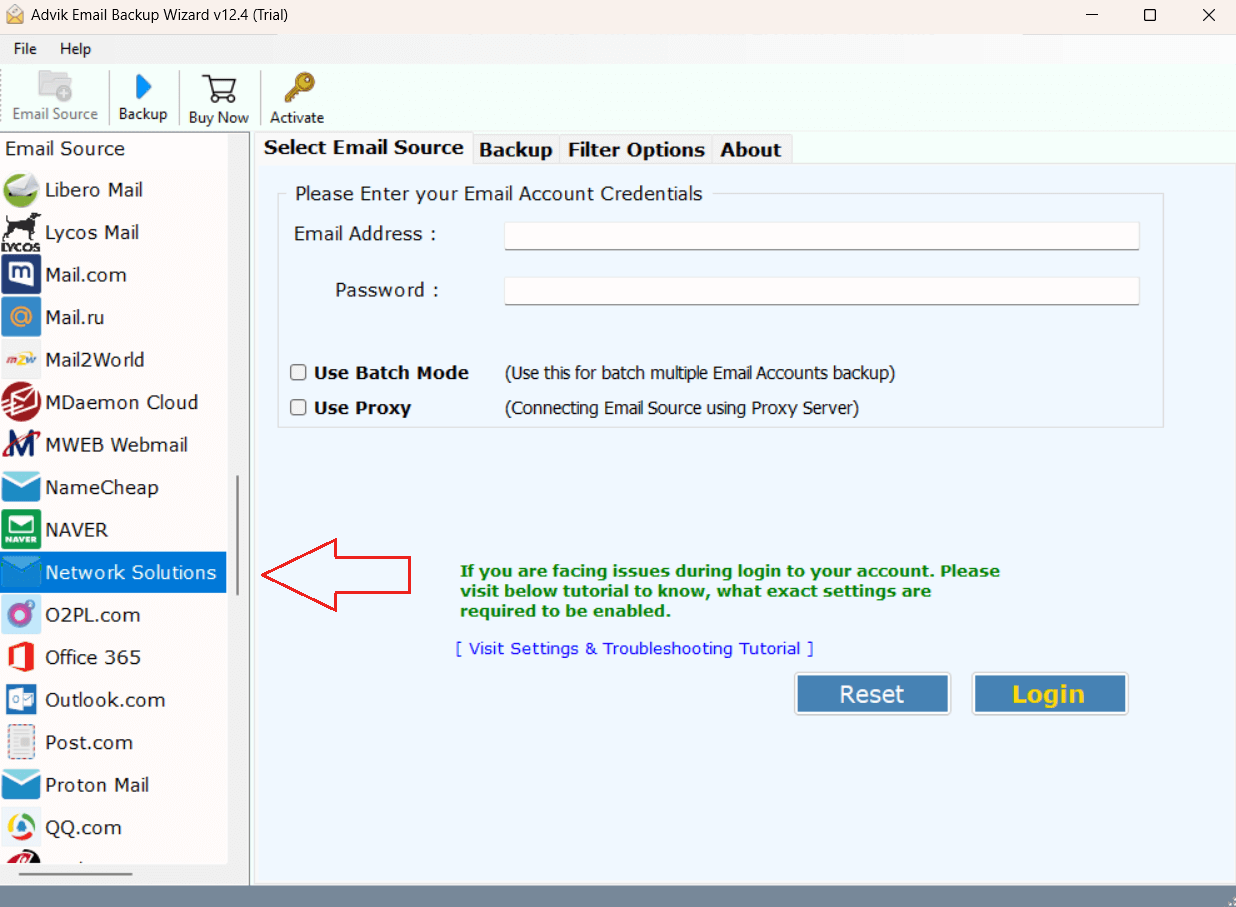1236x907 pixels.
Task: Pick the MDaemon Cloud icon
Action: pyautogui.click(x=21, y=402)
